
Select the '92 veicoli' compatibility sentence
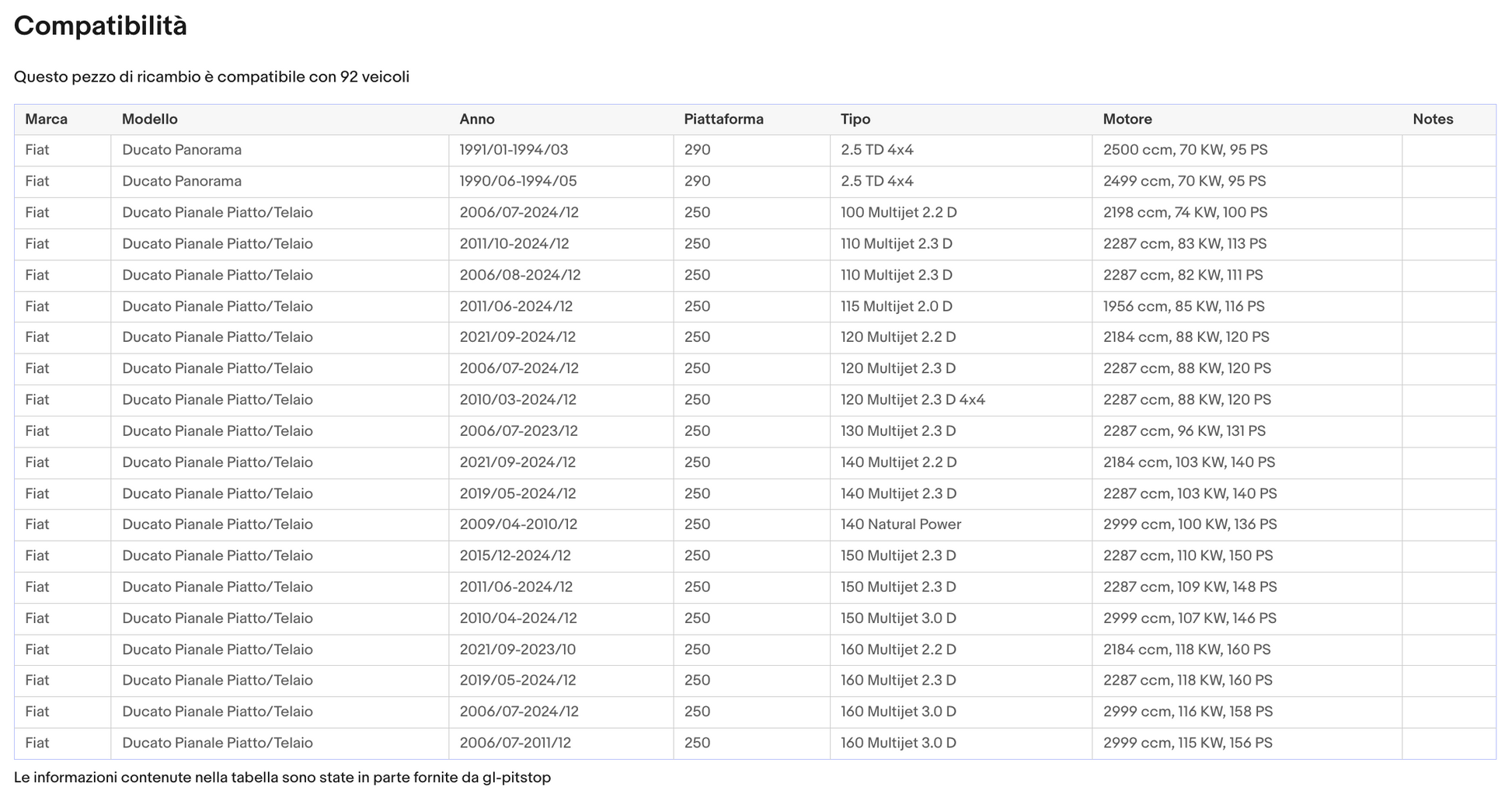[211, 77]
